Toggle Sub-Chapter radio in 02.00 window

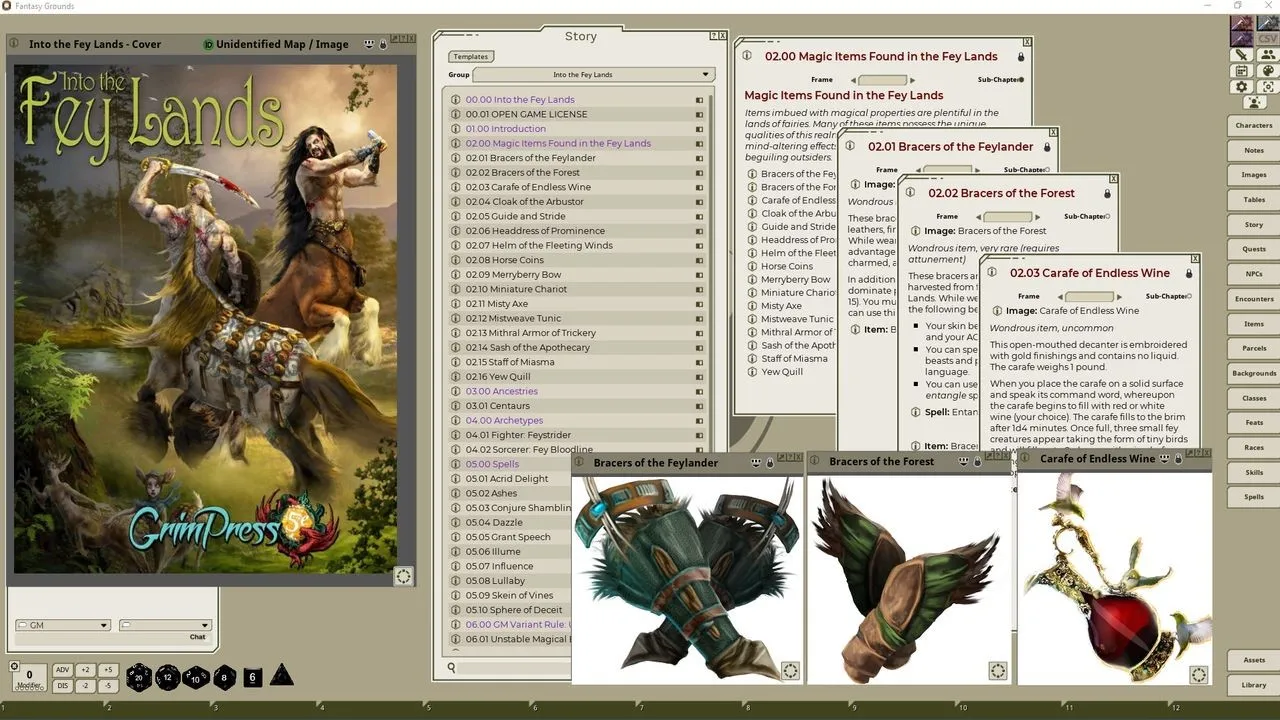pyautogui.click(x=1021, y=79)
